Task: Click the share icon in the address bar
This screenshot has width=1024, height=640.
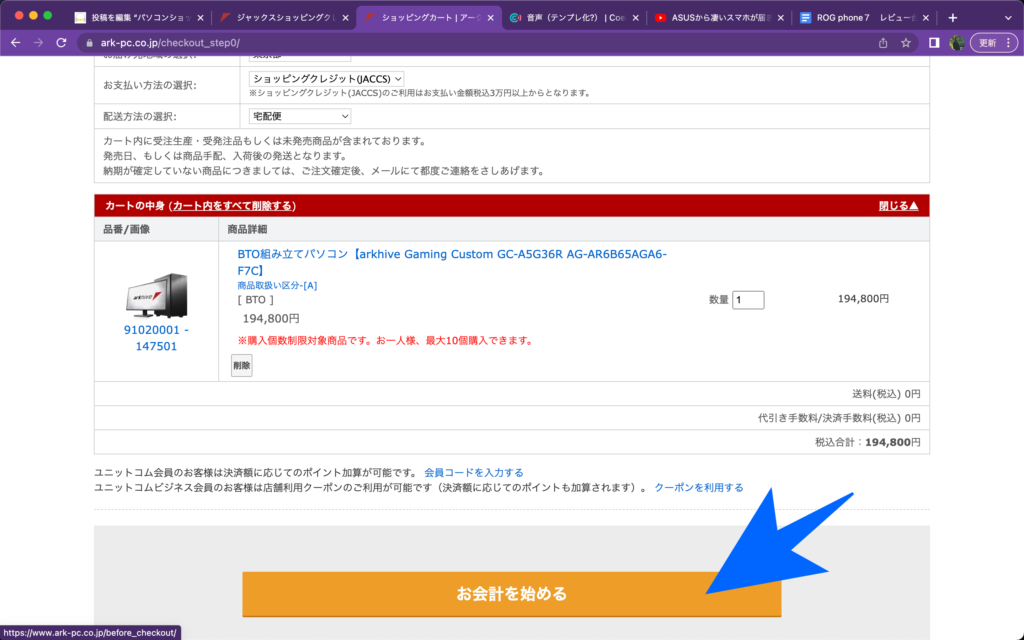Action: click(883, 43)
